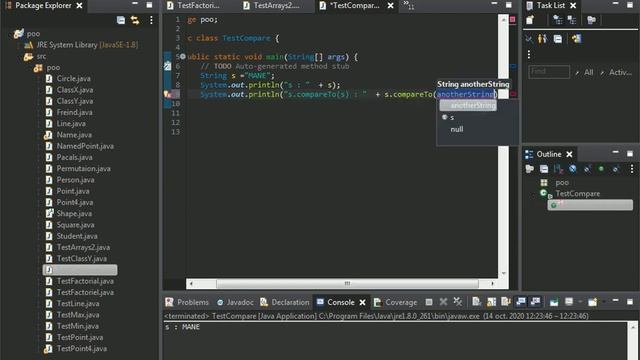Toggle Hide Fields in Outline toolbar

(573, 169)
